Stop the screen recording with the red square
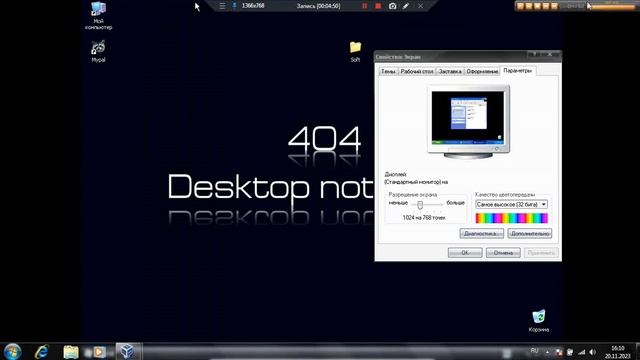Screen dimensions: 640x360 tap(378, 6)
